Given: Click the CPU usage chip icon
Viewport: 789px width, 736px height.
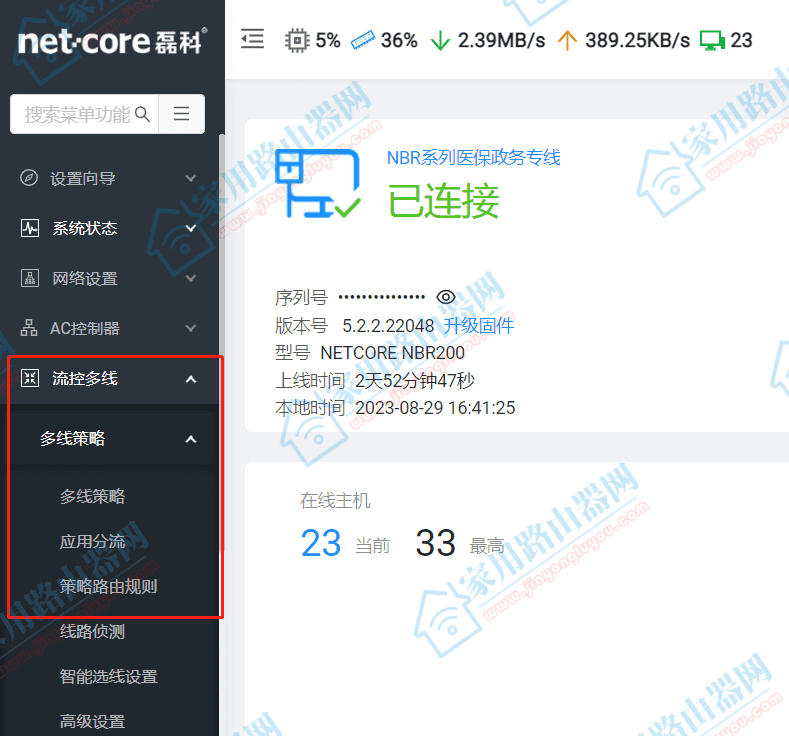Looking at the screenshot, I should pos(297,40).
